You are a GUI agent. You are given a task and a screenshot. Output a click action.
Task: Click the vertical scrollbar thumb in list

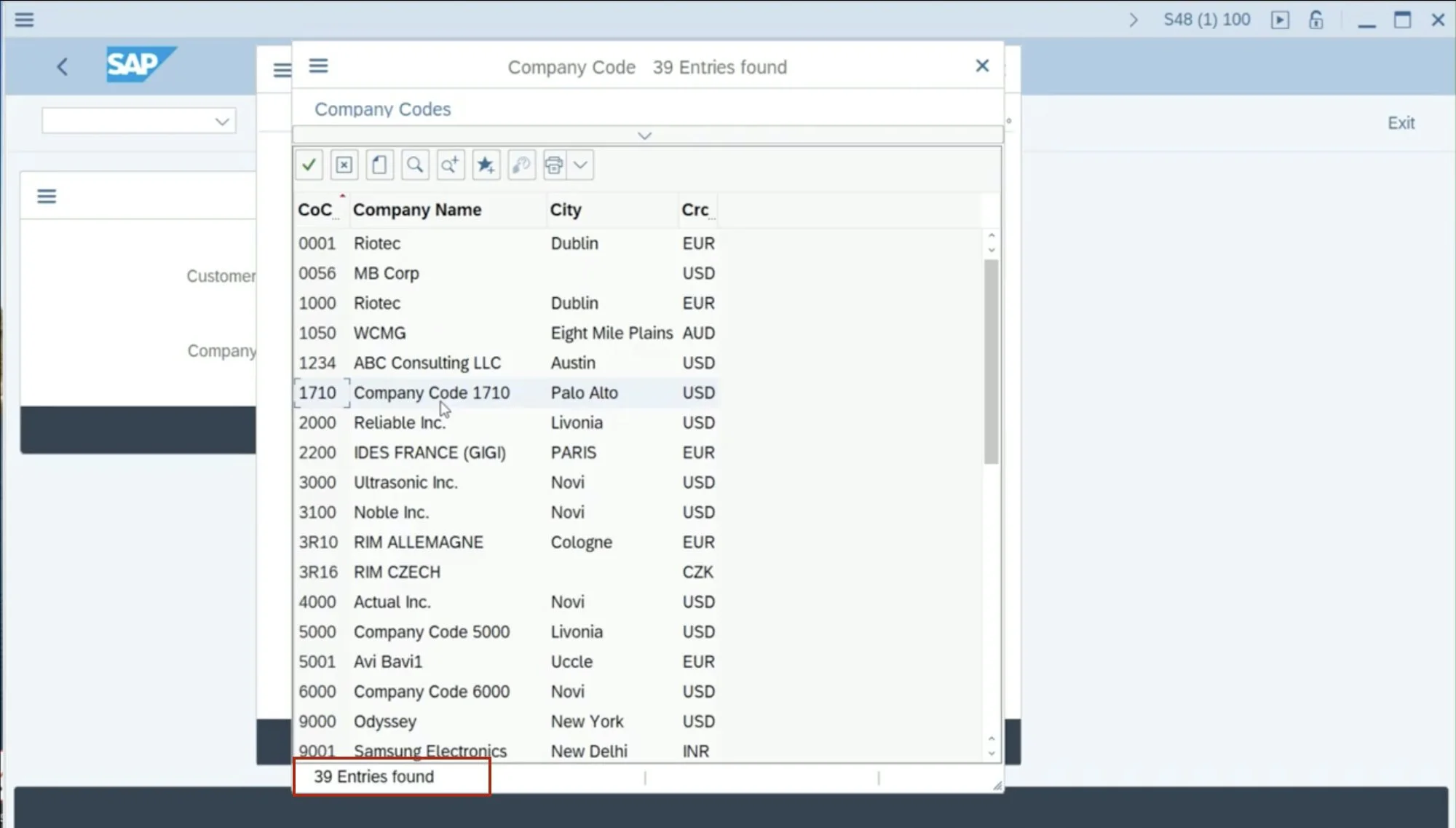point(991,361)
